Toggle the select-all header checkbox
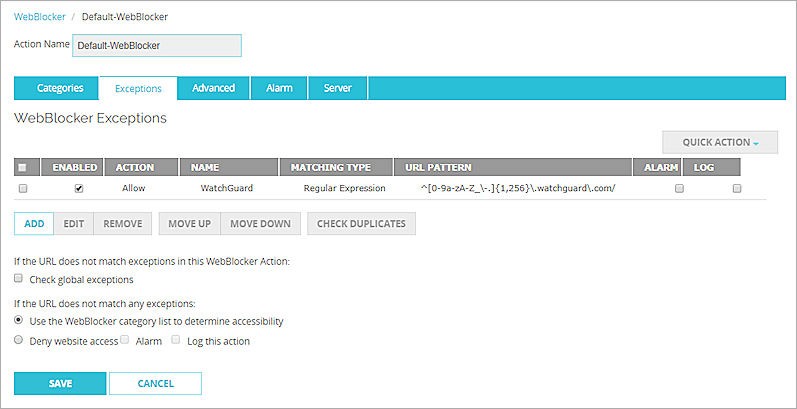Screen dimensions: 797x409 click(23, 167)
